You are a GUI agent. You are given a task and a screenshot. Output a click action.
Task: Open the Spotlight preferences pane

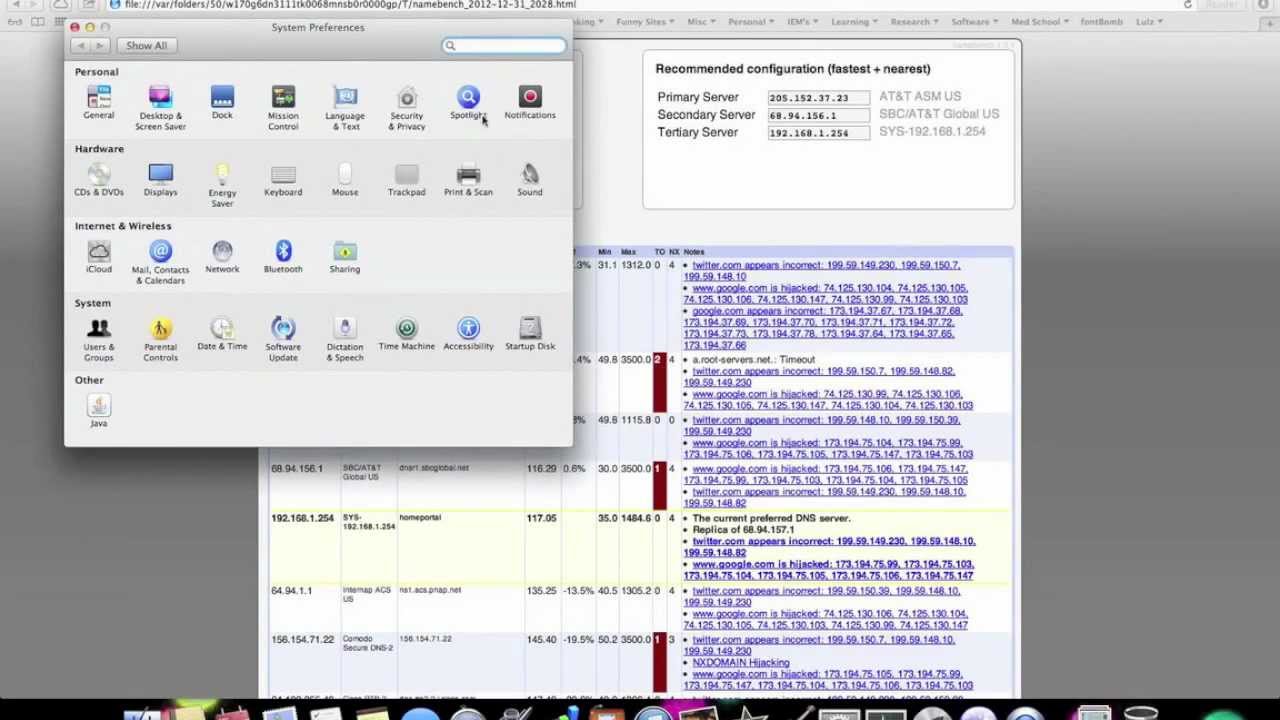(468, 103)
